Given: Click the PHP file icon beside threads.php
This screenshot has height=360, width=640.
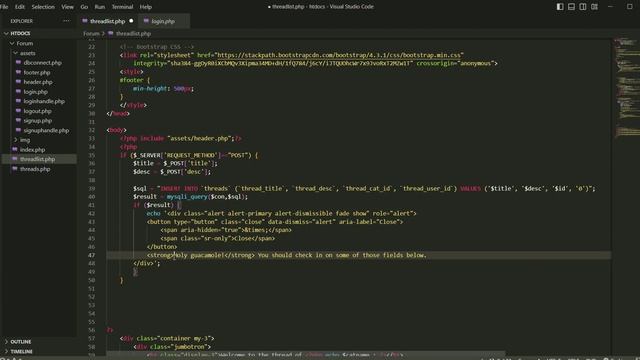Looking at the screenshot, I should [15, 169].
